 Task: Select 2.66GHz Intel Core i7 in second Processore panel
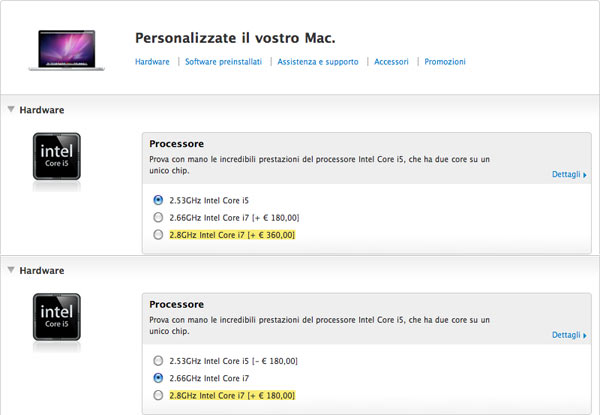(157, 378)
